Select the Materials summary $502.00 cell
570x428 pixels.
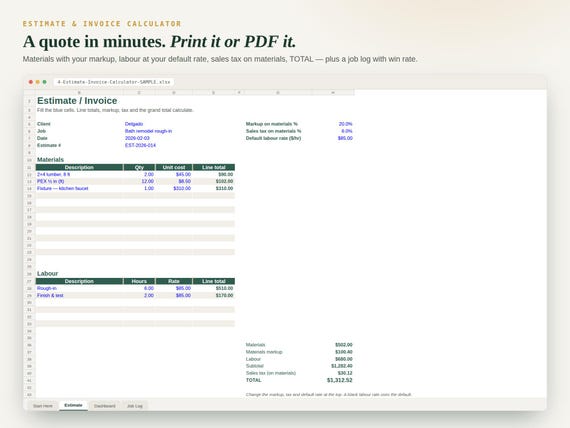344,345
